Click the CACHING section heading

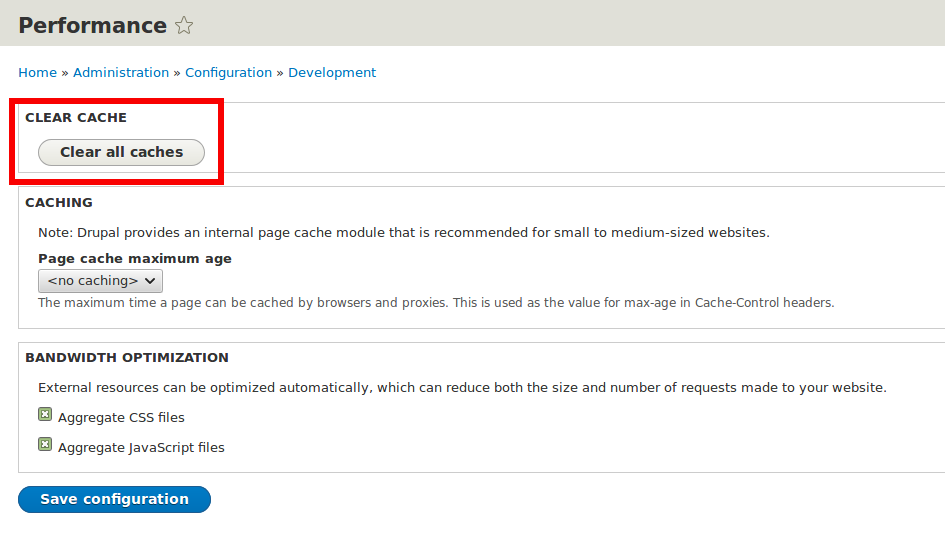tap(59, 203)
